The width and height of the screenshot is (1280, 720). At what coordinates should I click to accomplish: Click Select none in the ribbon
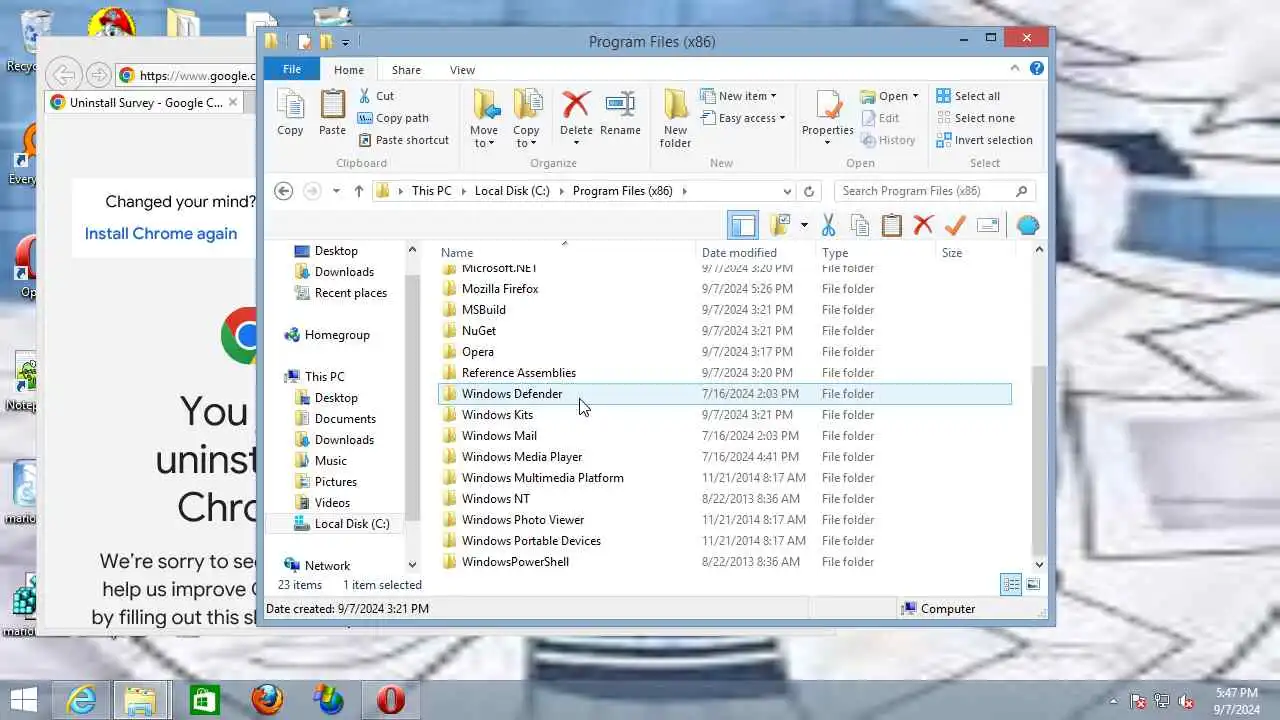pos(975,118)
